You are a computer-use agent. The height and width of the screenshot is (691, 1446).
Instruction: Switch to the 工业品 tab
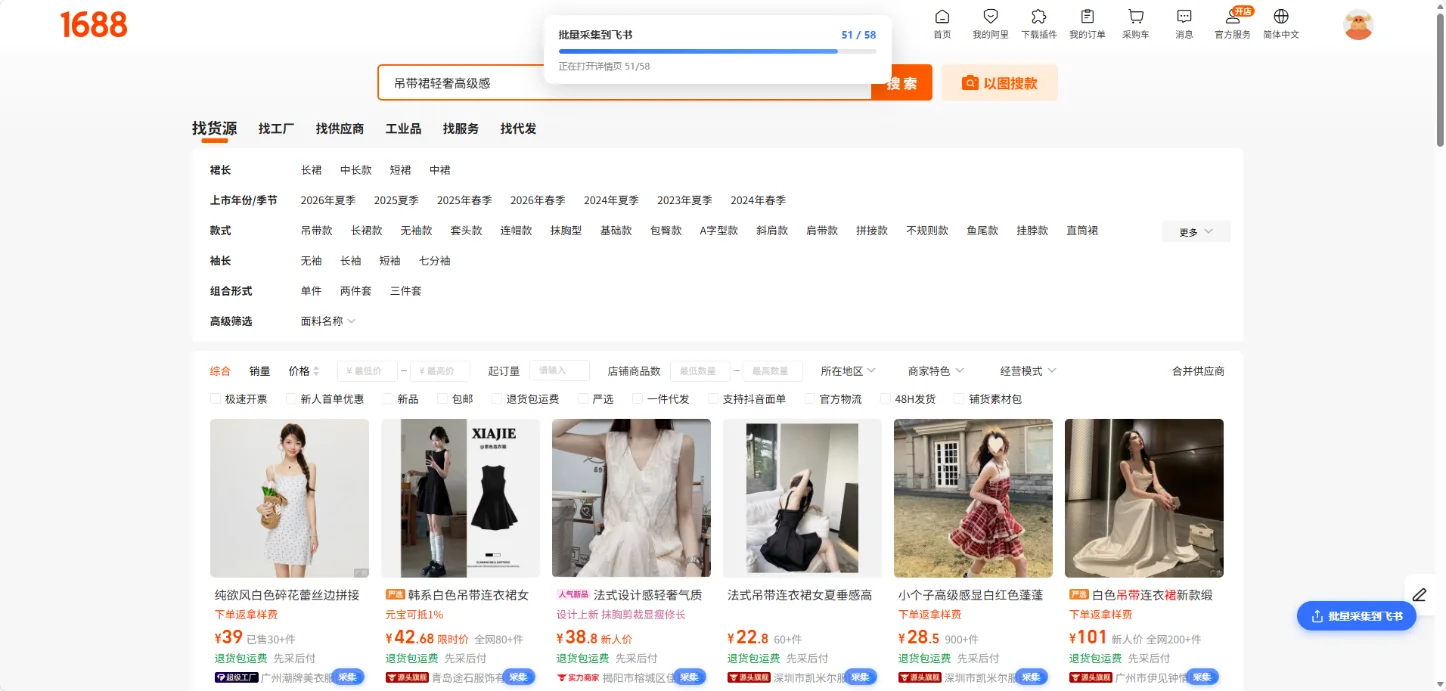[x=403, y=129]
